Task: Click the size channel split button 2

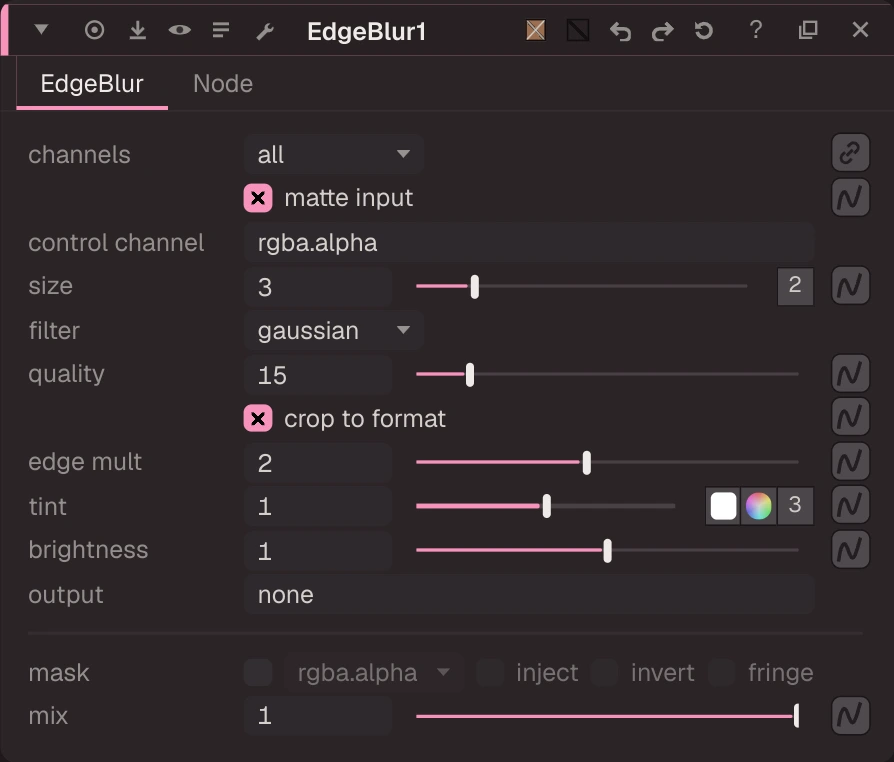Action: pos(795,286)
